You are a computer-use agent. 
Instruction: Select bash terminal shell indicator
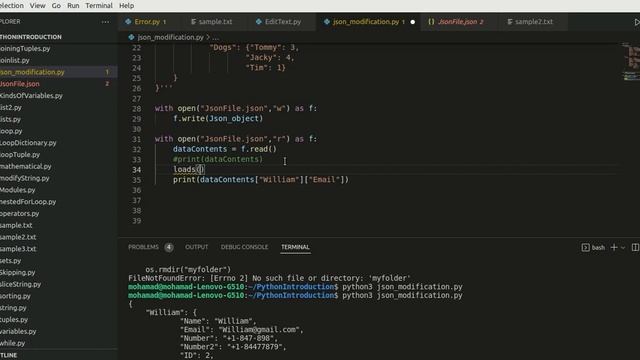pos(593,247)
